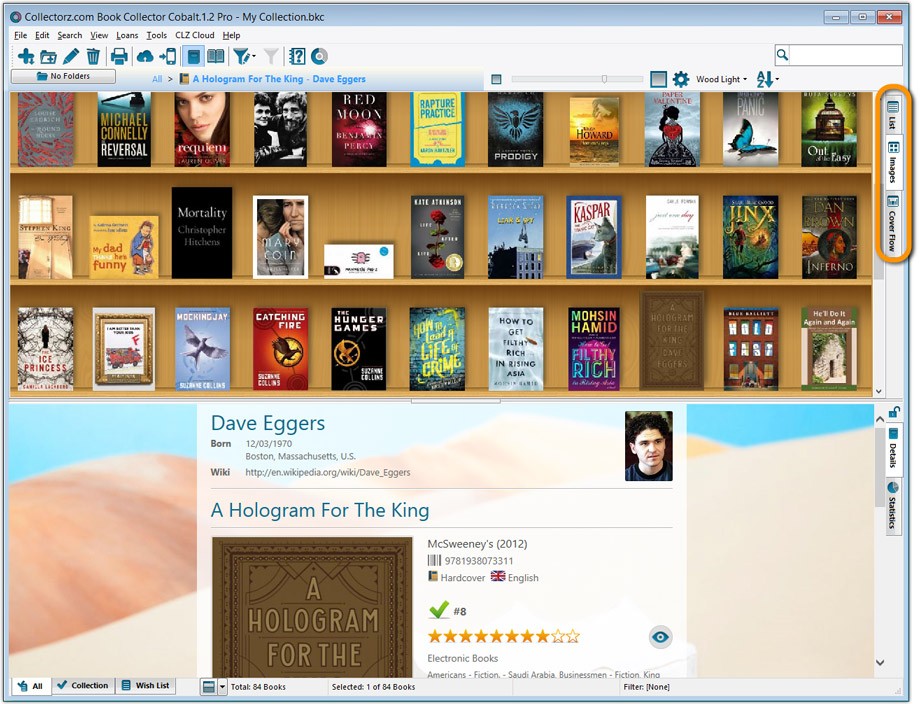
Task: Select the Details side tab
Action: (x=892, y=449)
